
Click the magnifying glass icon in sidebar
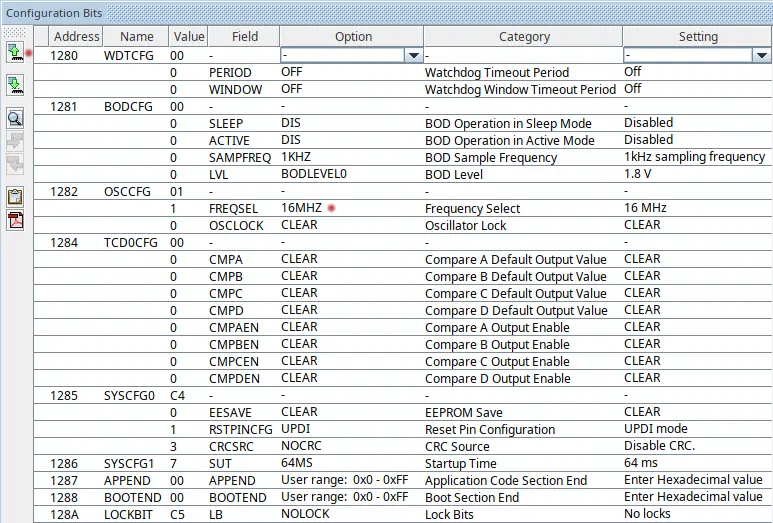coord(15,118)
